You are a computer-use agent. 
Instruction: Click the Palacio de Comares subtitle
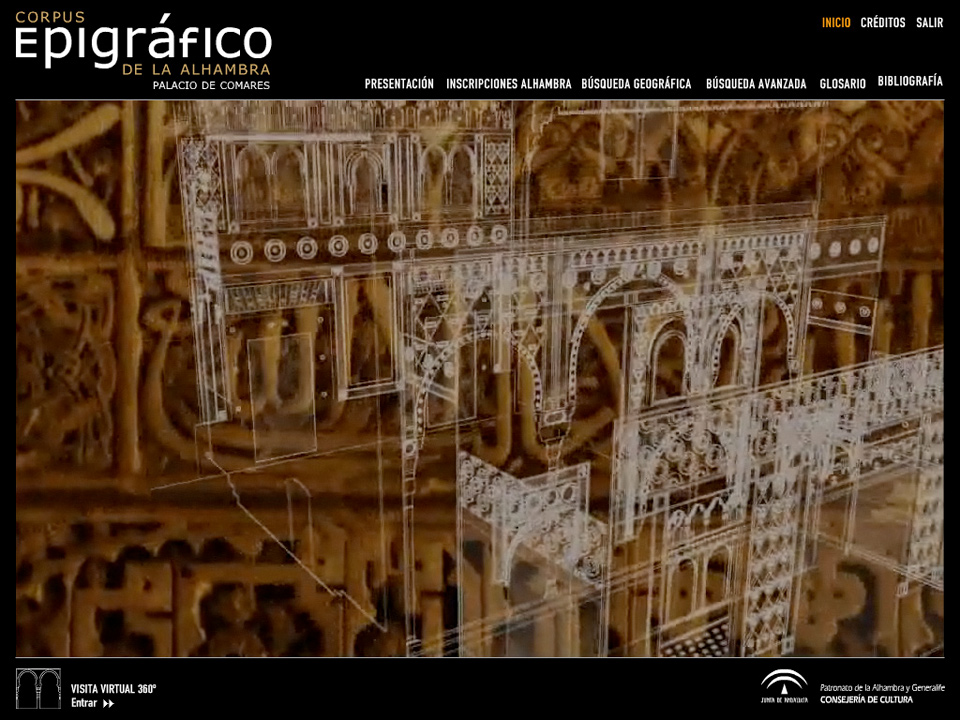211,85
